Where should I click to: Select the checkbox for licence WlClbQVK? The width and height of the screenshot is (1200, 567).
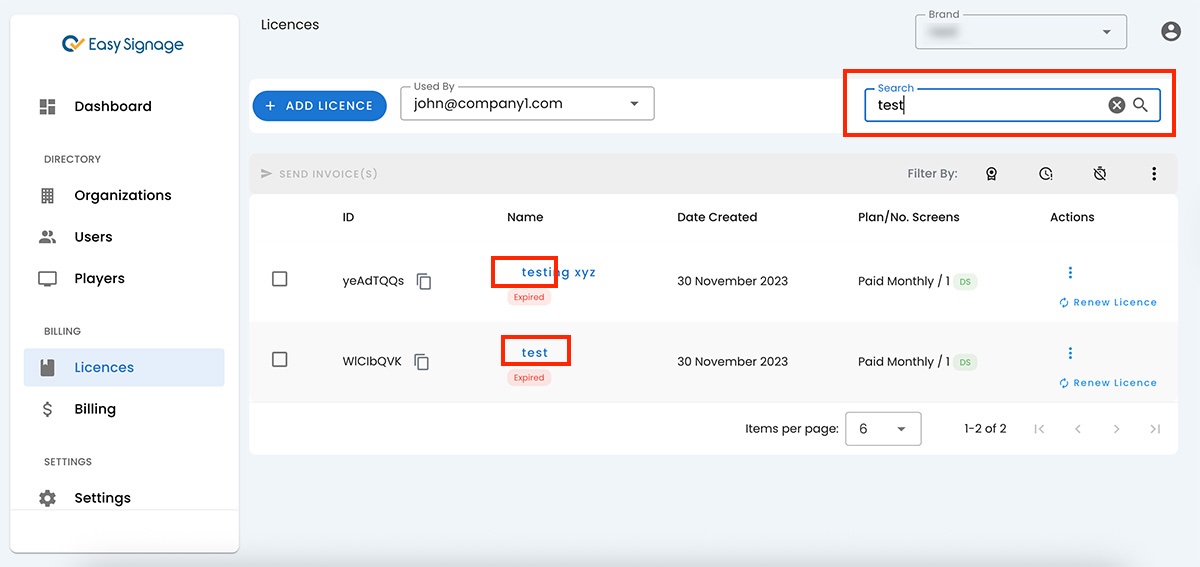280,359
